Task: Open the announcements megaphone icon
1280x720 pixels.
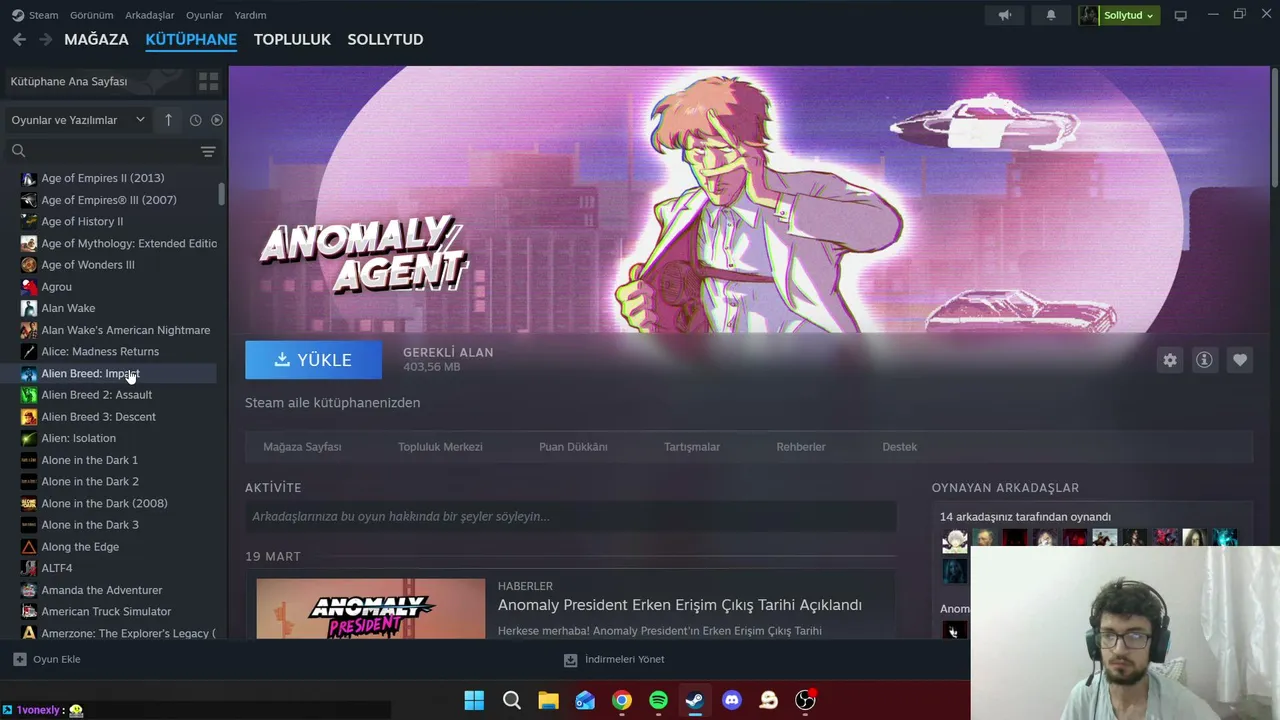Action: 1005,15
